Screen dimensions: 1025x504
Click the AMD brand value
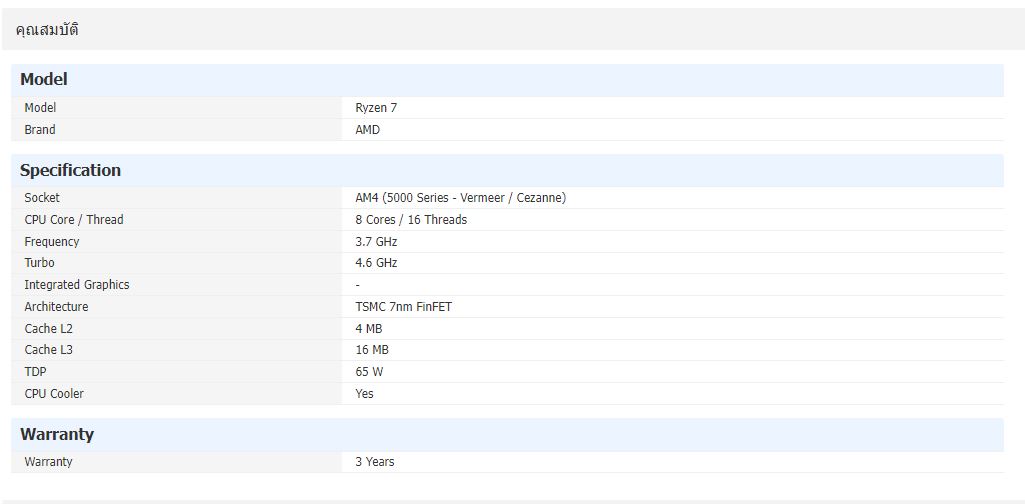[x=367, y=130]
